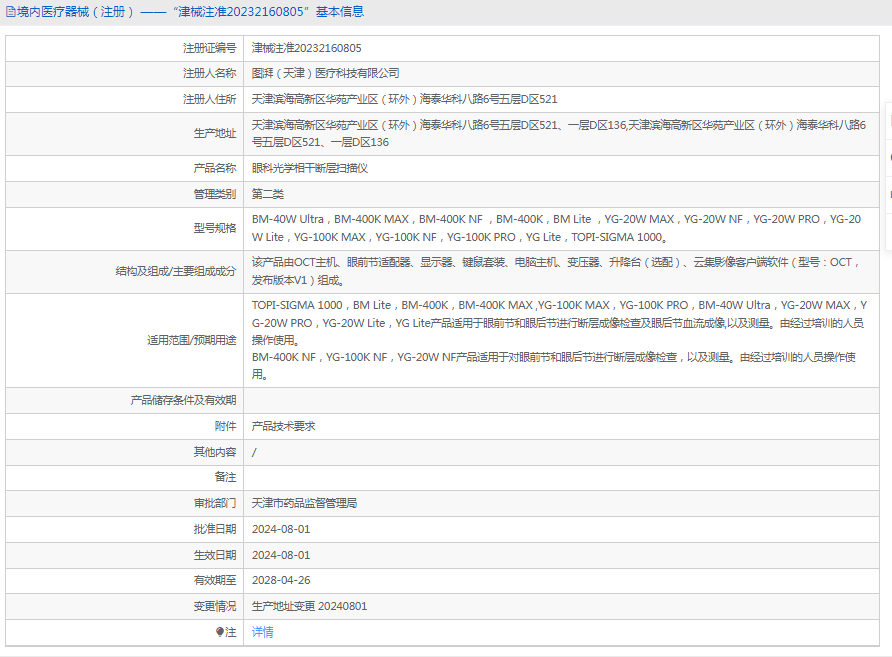Image resolution: width=892 pixels, height=657 pixels.
Task: Click the 附件 row label
Action: coord(225,426)
